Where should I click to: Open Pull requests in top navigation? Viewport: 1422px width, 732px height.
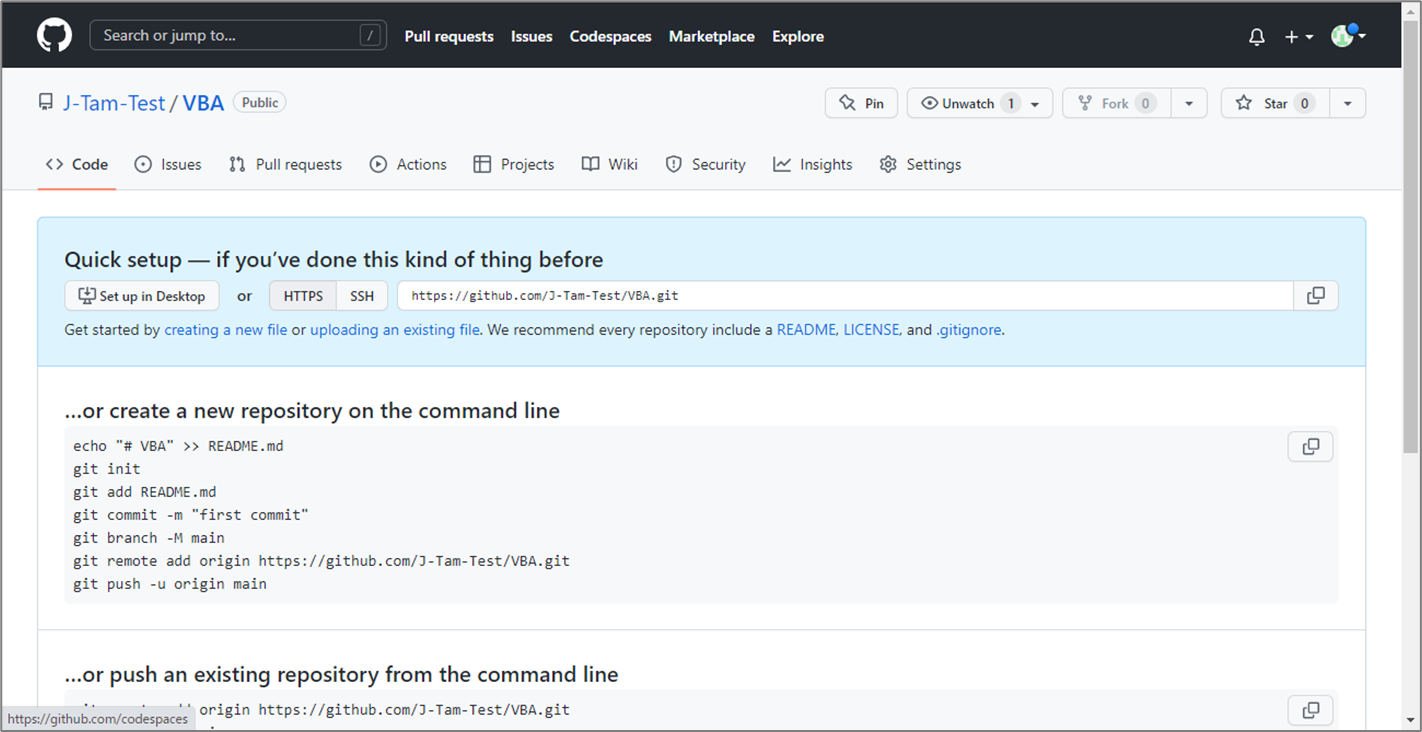click(449, 36)
